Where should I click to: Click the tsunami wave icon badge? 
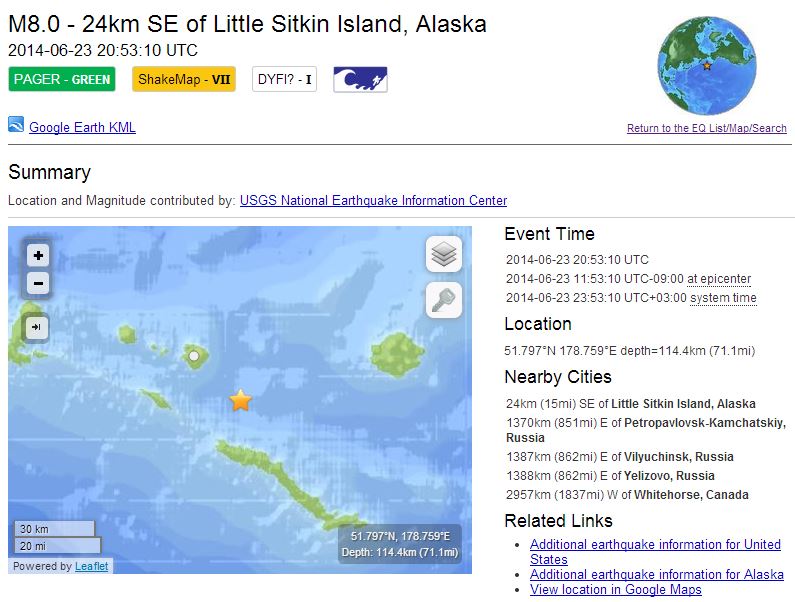[x=360, y=79]
